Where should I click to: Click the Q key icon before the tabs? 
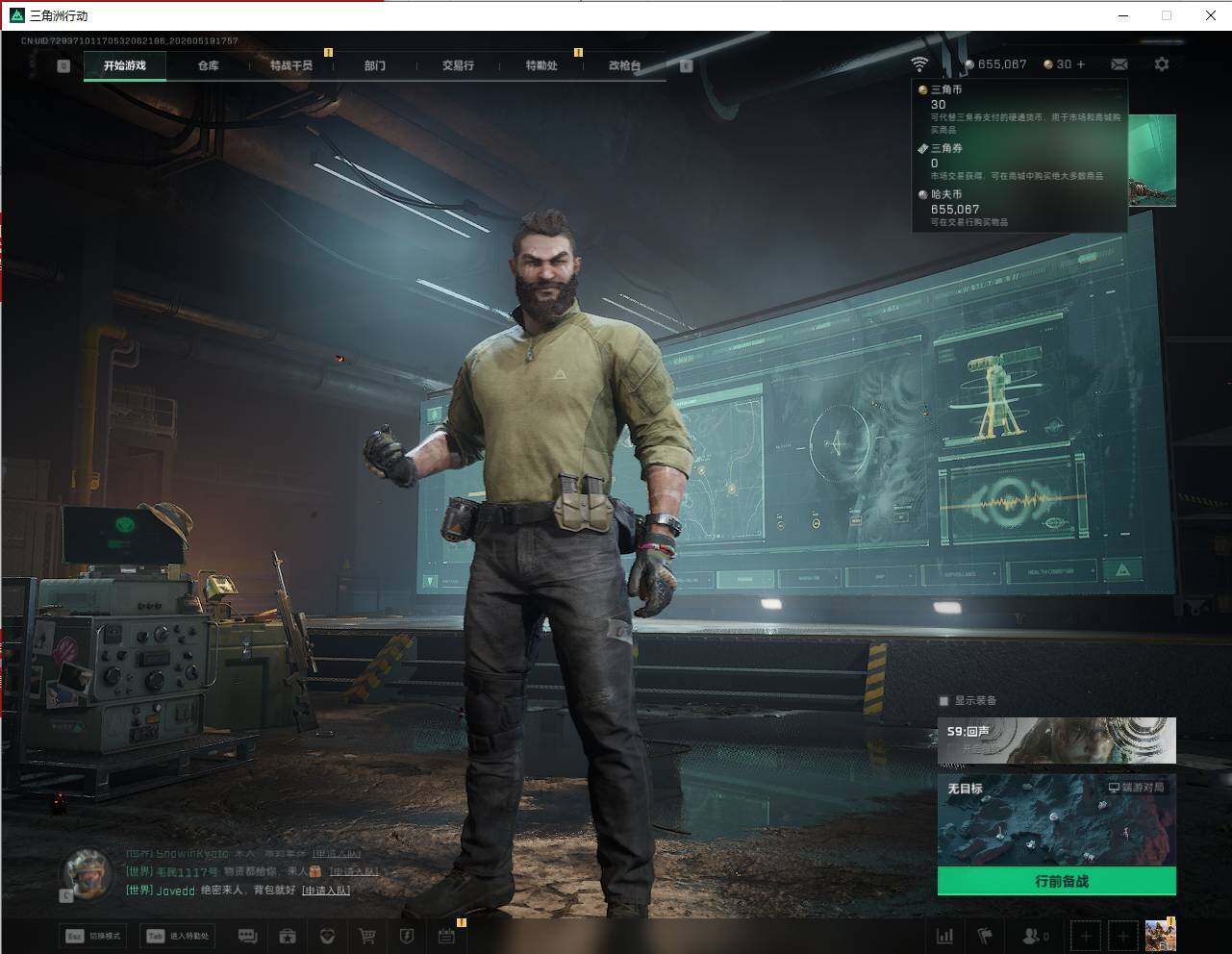(63, 66)
